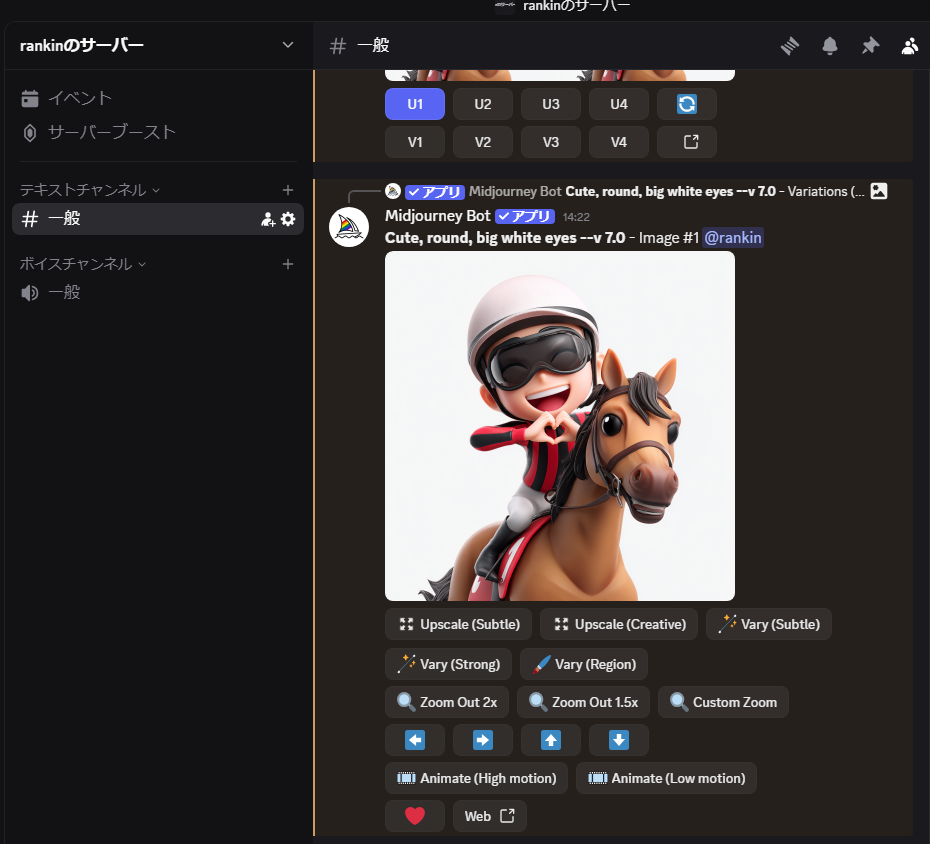Viewport: 930px width, 844px height.
Task: Pan image left with left arrow button
Action: pyautogui.click(x=415, y=740)
